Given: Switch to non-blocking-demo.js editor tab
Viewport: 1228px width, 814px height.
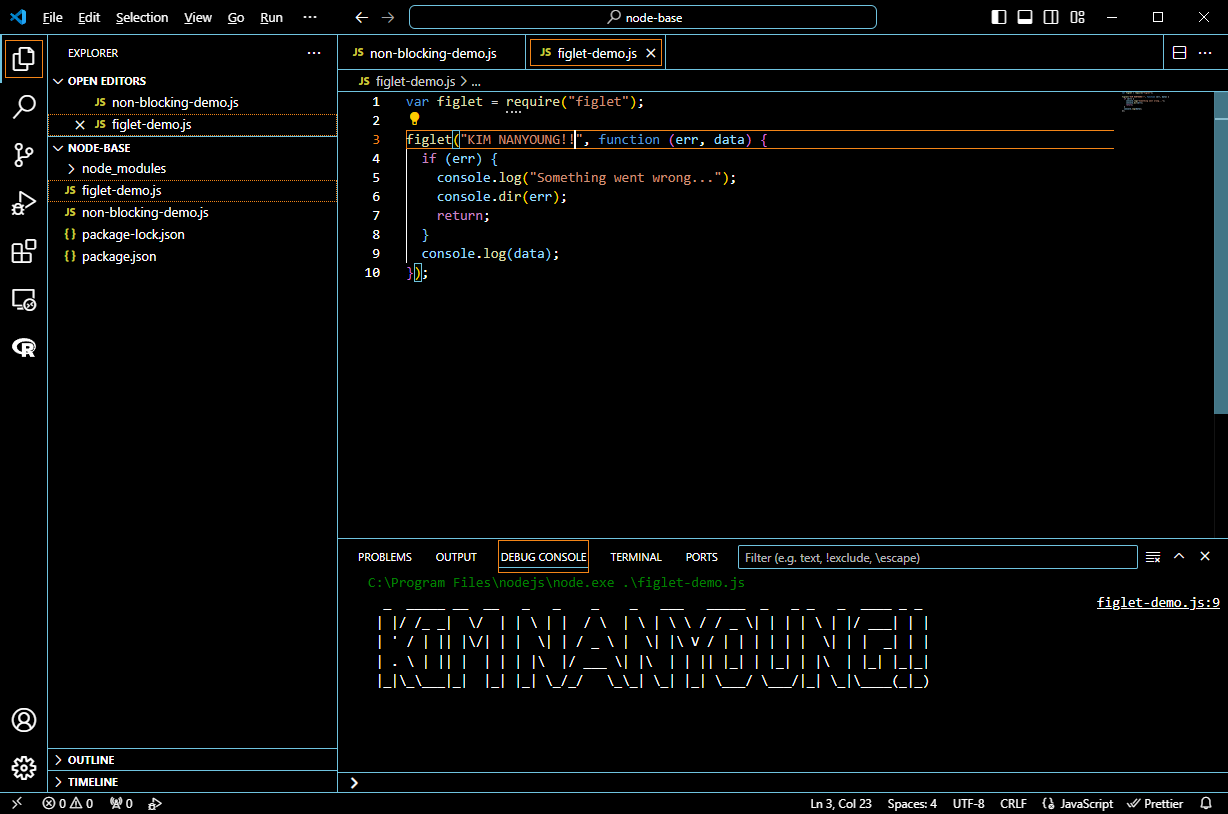Looking at the screenshot, I should tap(433, 53).
